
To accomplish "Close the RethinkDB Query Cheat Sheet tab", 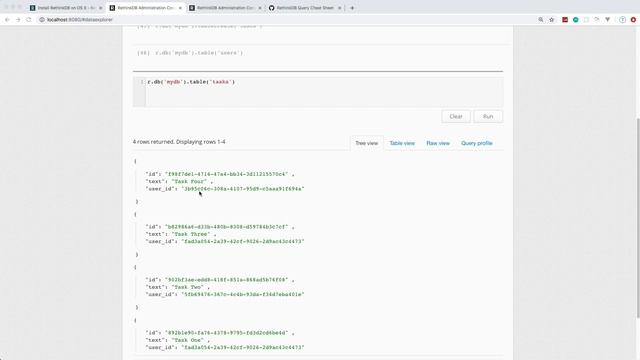I will (340, 8).
